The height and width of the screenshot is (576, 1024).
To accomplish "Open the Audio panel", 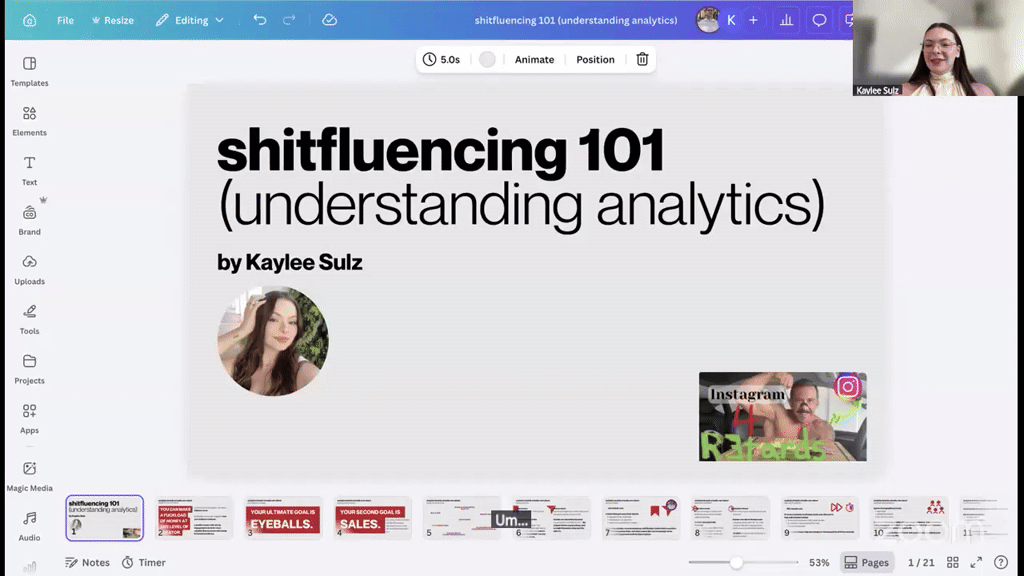I will pyautogui.click(x=29, y=526).
